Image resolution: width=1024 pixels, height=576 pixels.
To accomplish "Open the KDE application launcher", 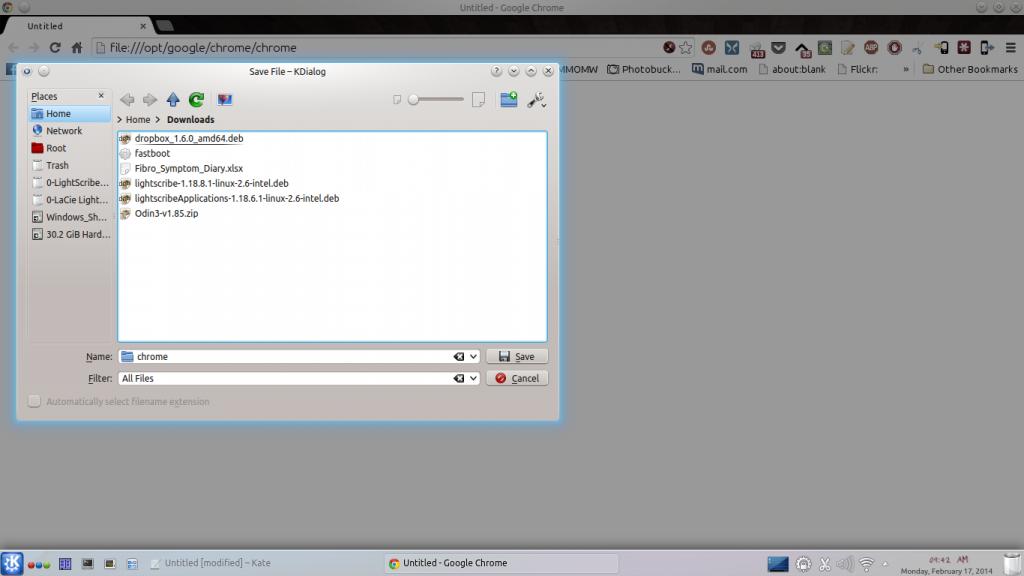I will tap(11, 563).
